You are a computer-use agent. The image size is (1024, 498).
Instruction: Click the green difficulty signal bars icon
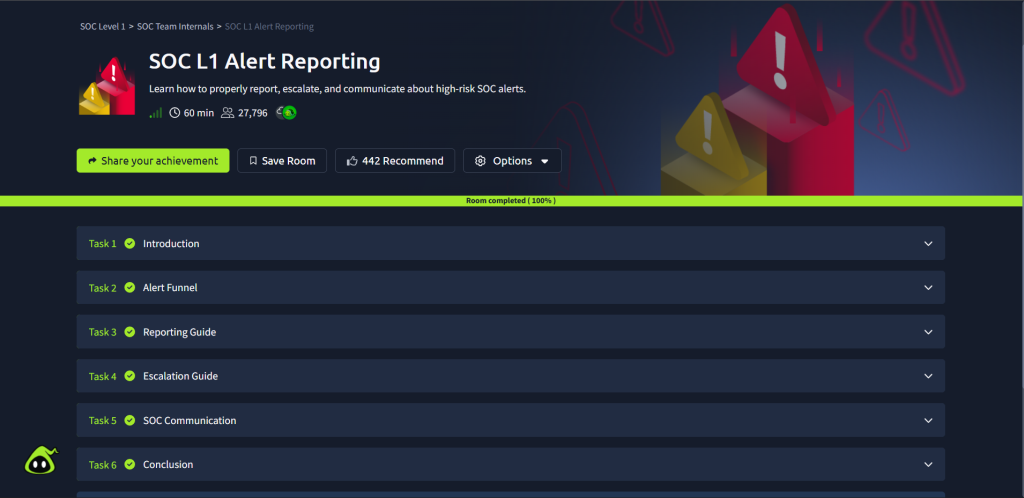[155, 113]
